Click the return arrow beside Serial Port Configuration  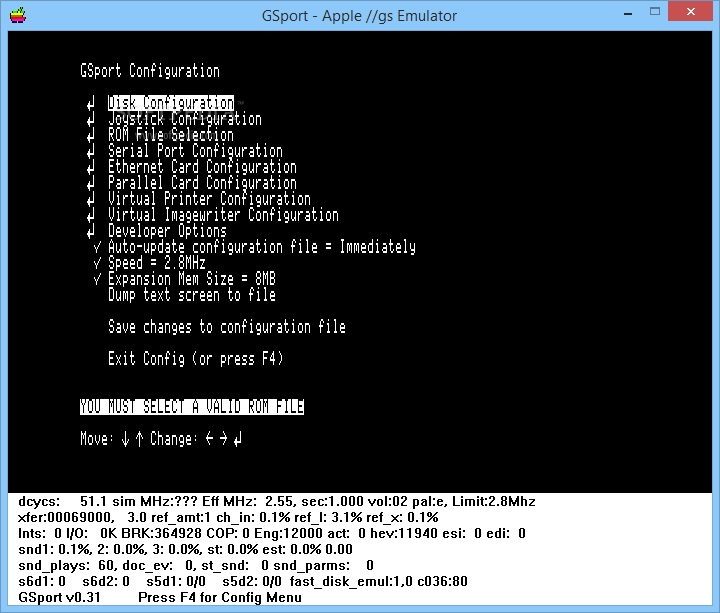coord(91,151)
